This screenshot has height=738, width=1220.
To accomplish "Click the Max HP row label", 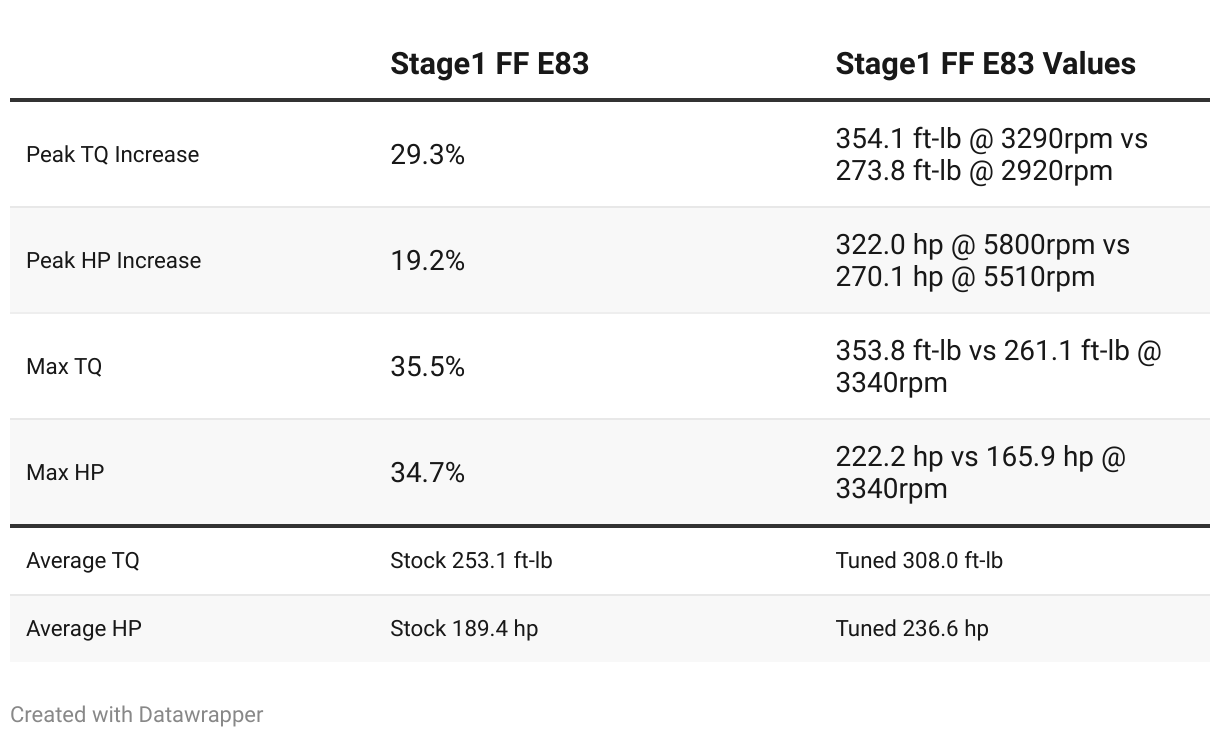I will click(x=65, y=473).
